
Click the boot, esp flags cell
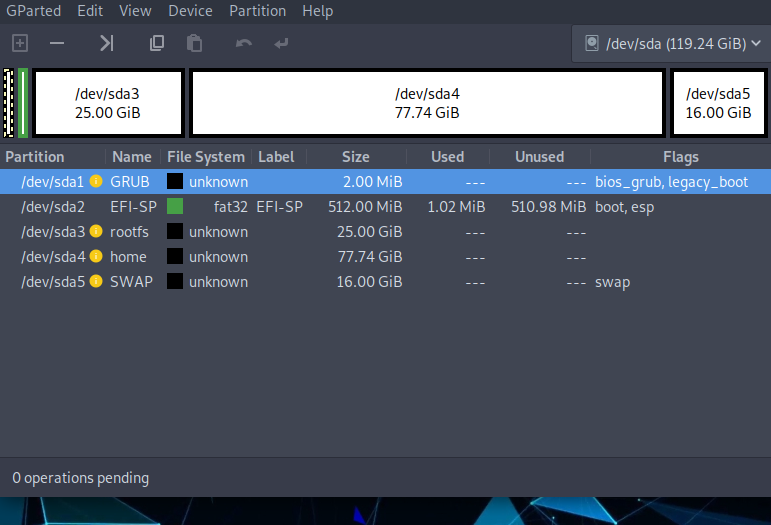click(x=624, y=207)
